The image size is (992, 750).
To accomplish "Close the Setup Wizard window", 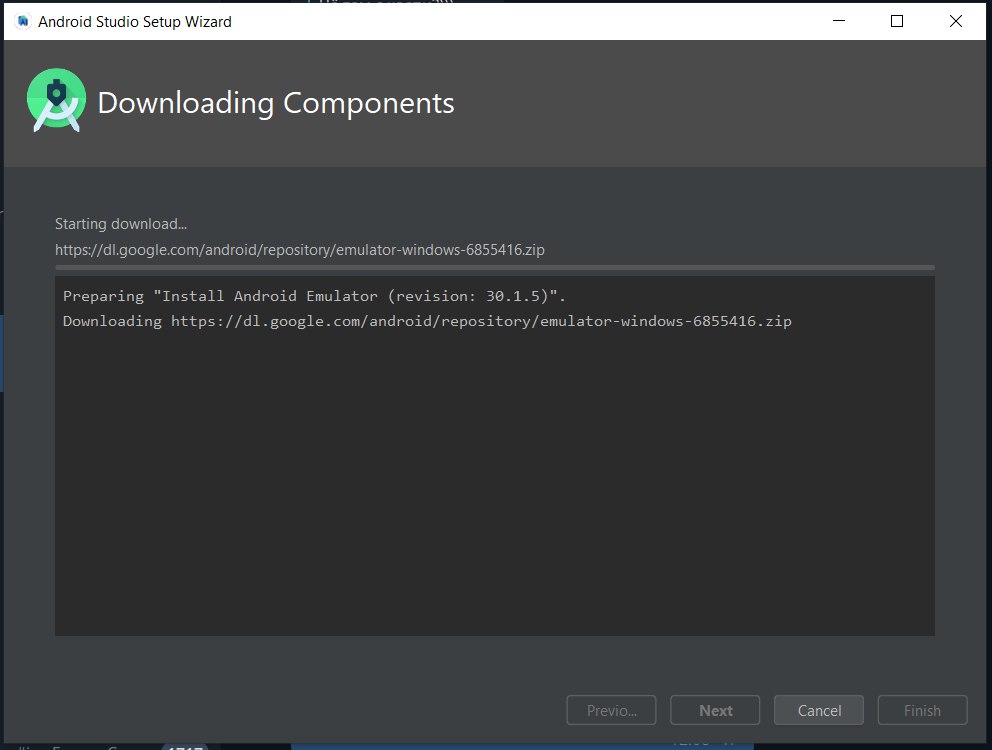I will (x=956, y=21).
